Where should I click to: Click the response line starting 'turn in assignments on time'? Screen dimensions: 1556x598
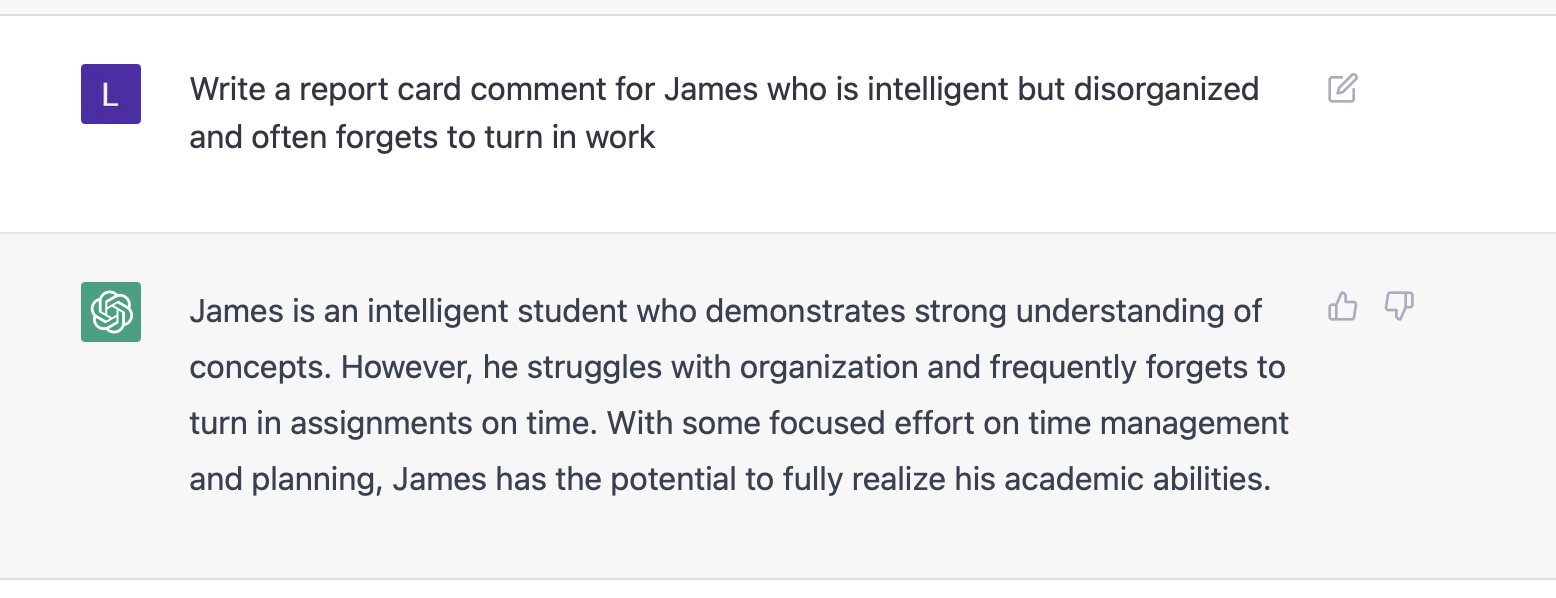point(739,423)
